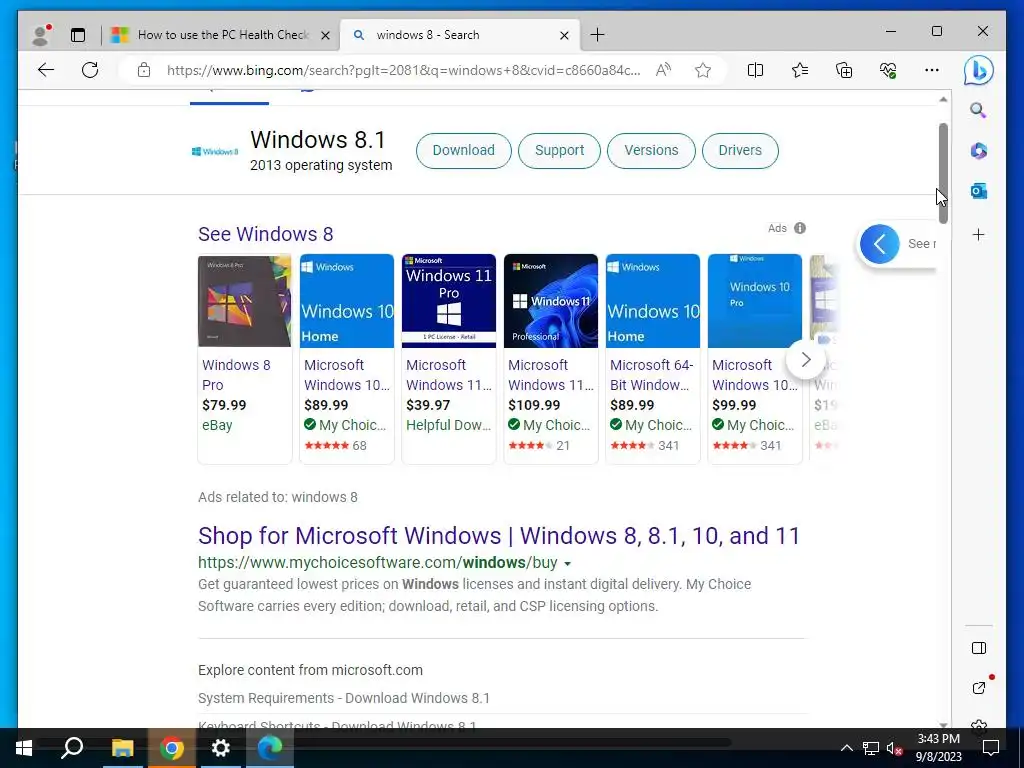Open Windows 8 Pro $79.99 product image
The height and width of the screenshot is (768, 1024).
pos(245,300)
